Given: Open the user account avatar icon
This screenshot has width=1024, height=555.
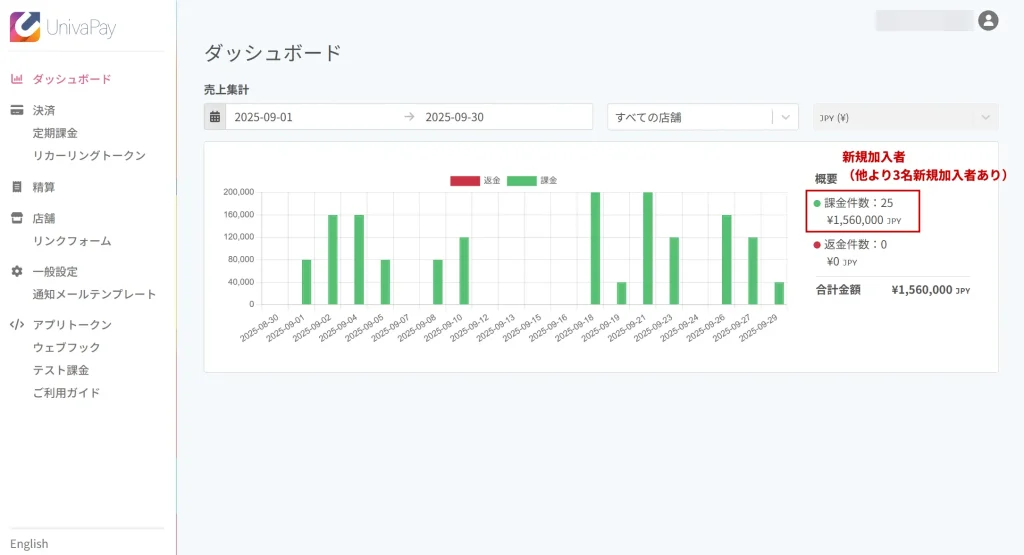Looking at the screenshot, I should (x=988, y=20).
